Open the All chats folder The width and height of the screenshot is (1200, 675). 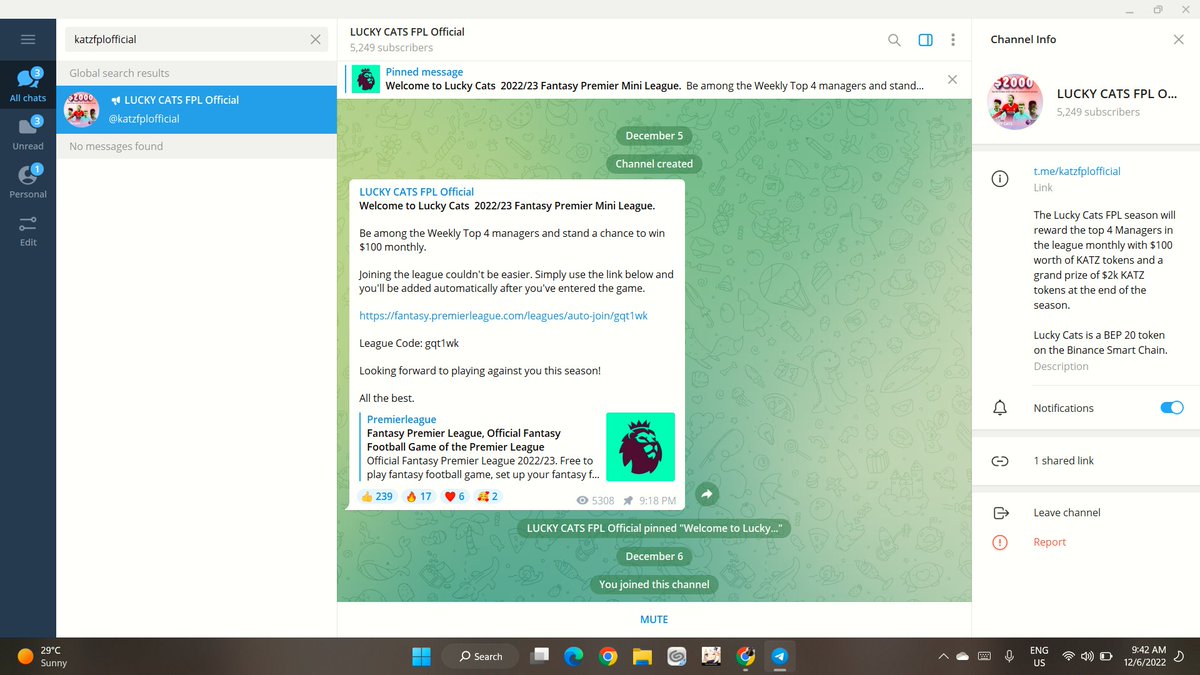tap(28, 86)
